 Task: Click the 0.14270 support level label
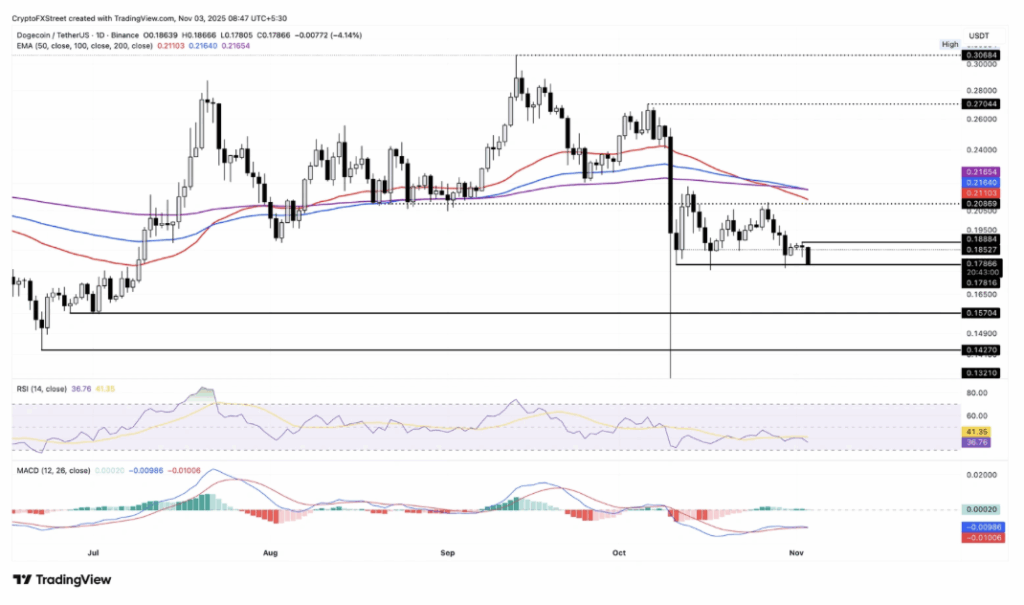point(979,350)
